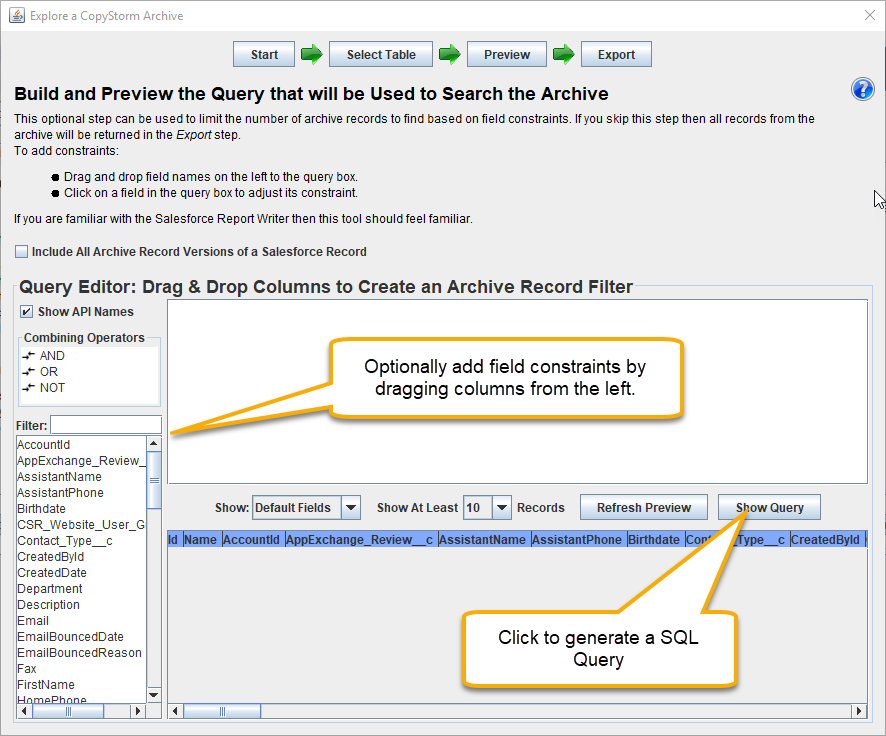This screenshot has height=736, width=886.
Task: Click into the Filter text field
Action: point(106,425)
